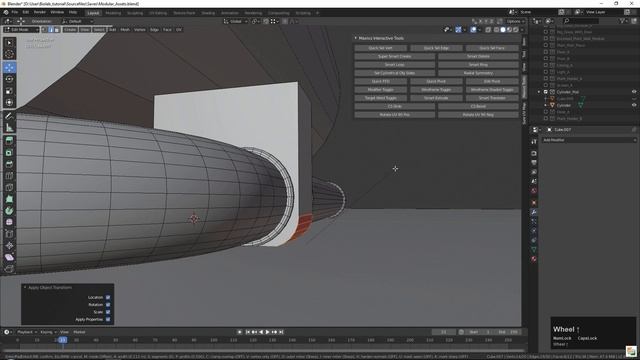The image size is (640, 360).
Task: Collapse the Maxivz Interactive Tools panel
Action: pyautogui.click(x=356, y=38)
